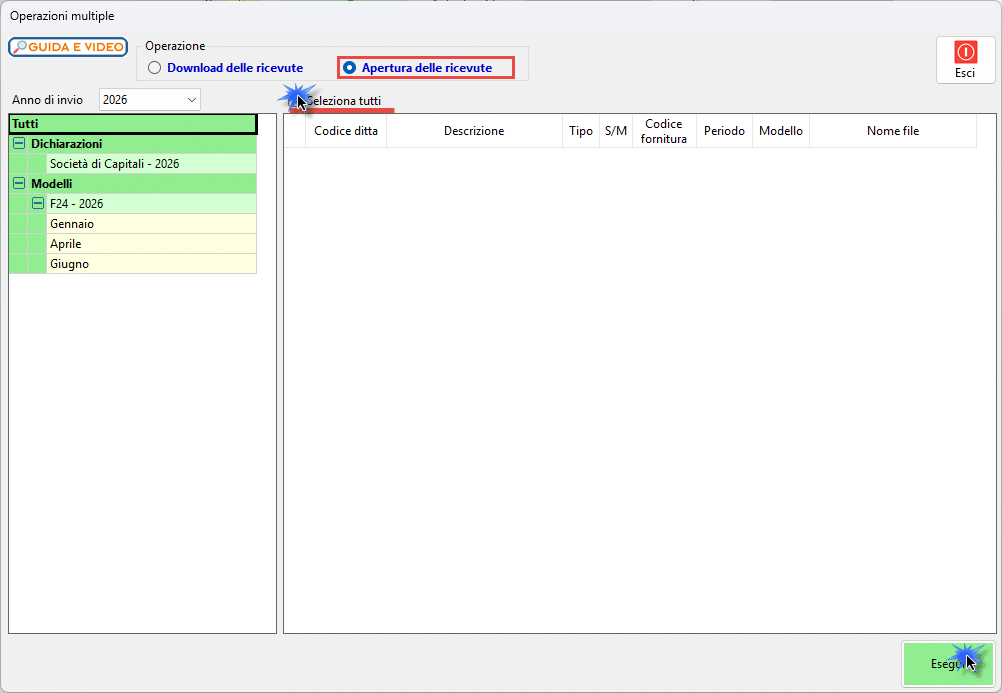Click the Modello column header
This screenshot has width=1002, height=693.
point(781,131)
